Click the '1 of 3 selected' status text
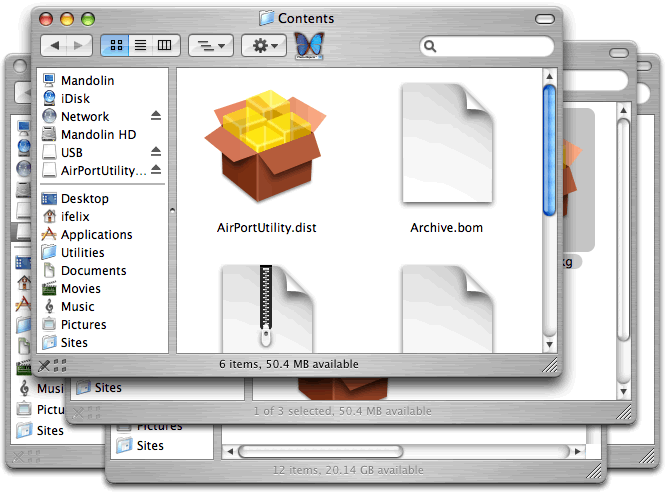665x492 pixels. point(342,411)
